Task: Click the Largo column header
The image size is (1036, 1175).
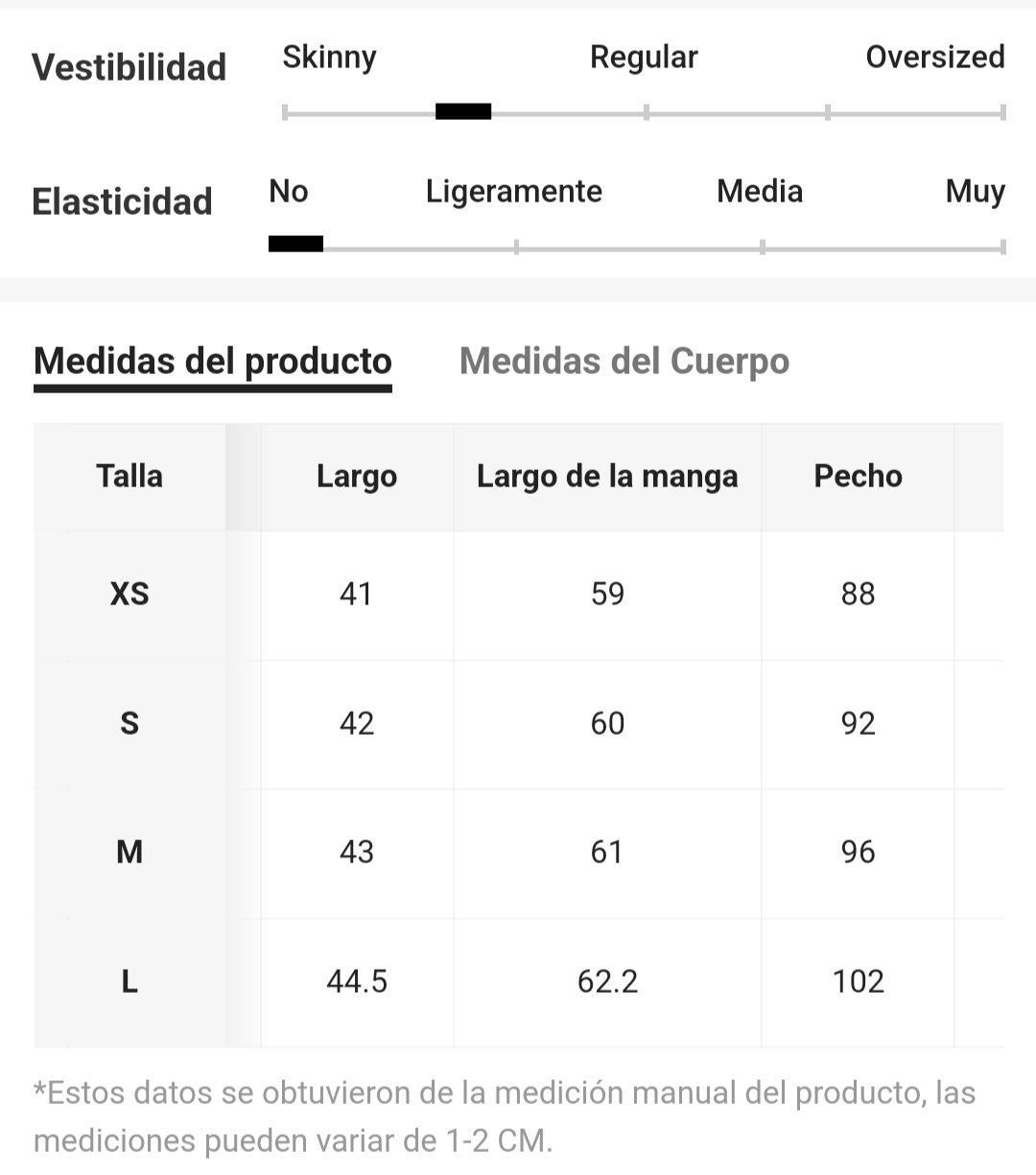Action: (357, 477)
